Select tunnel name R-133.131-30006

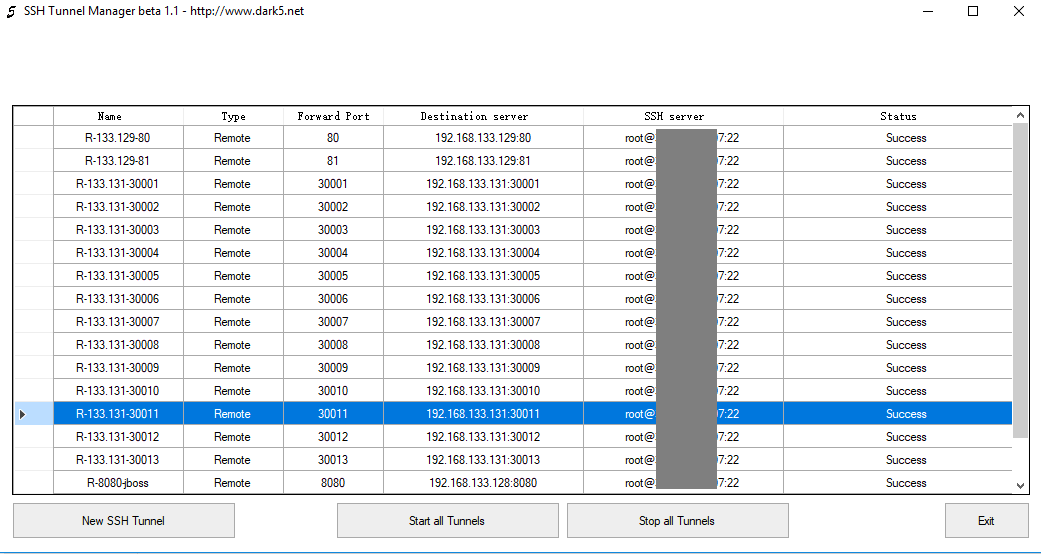118,299
